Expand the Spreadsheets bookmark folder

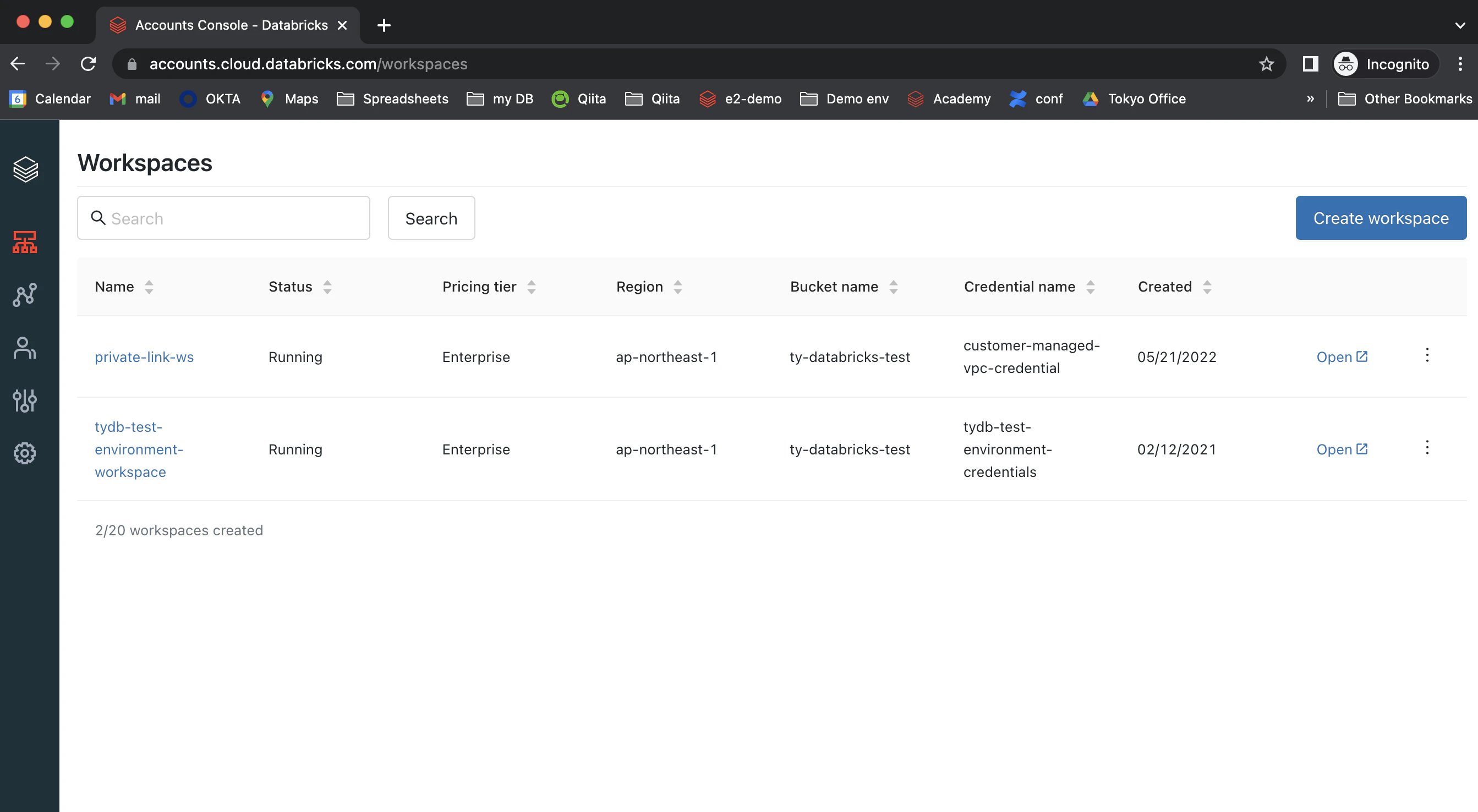pos(392,98)
